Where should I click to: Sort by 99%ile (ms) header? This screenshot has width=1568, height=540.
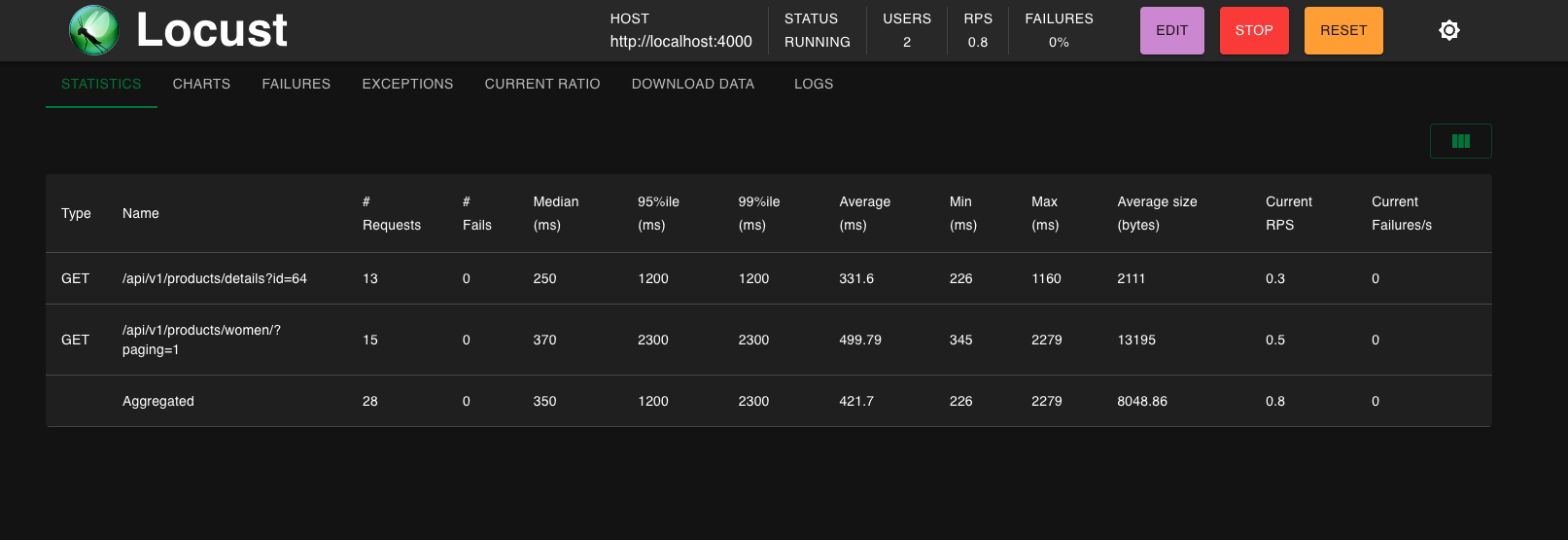(759, 213)
